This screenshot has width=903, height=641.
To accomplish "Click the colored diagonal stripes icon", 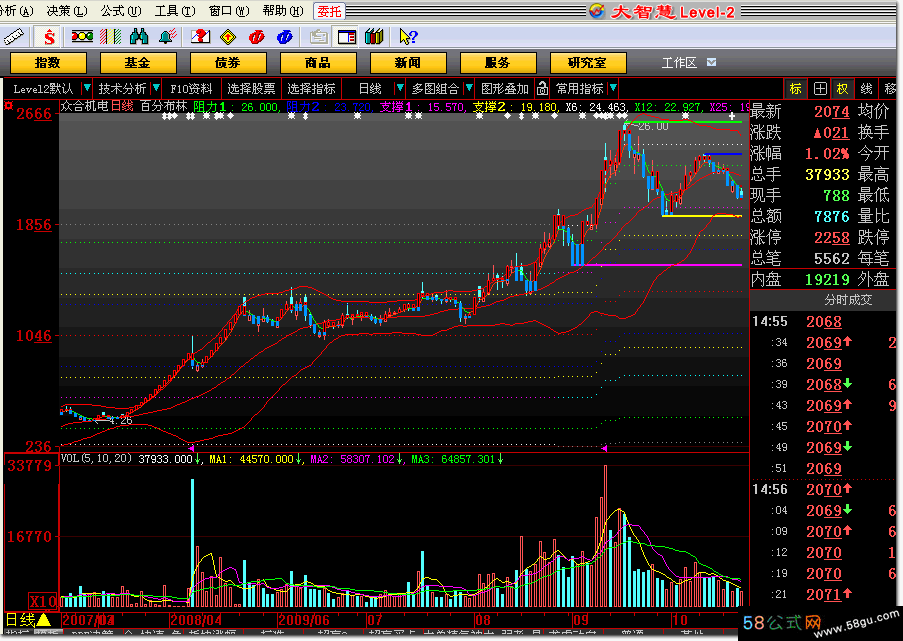I will coord(111,37).
